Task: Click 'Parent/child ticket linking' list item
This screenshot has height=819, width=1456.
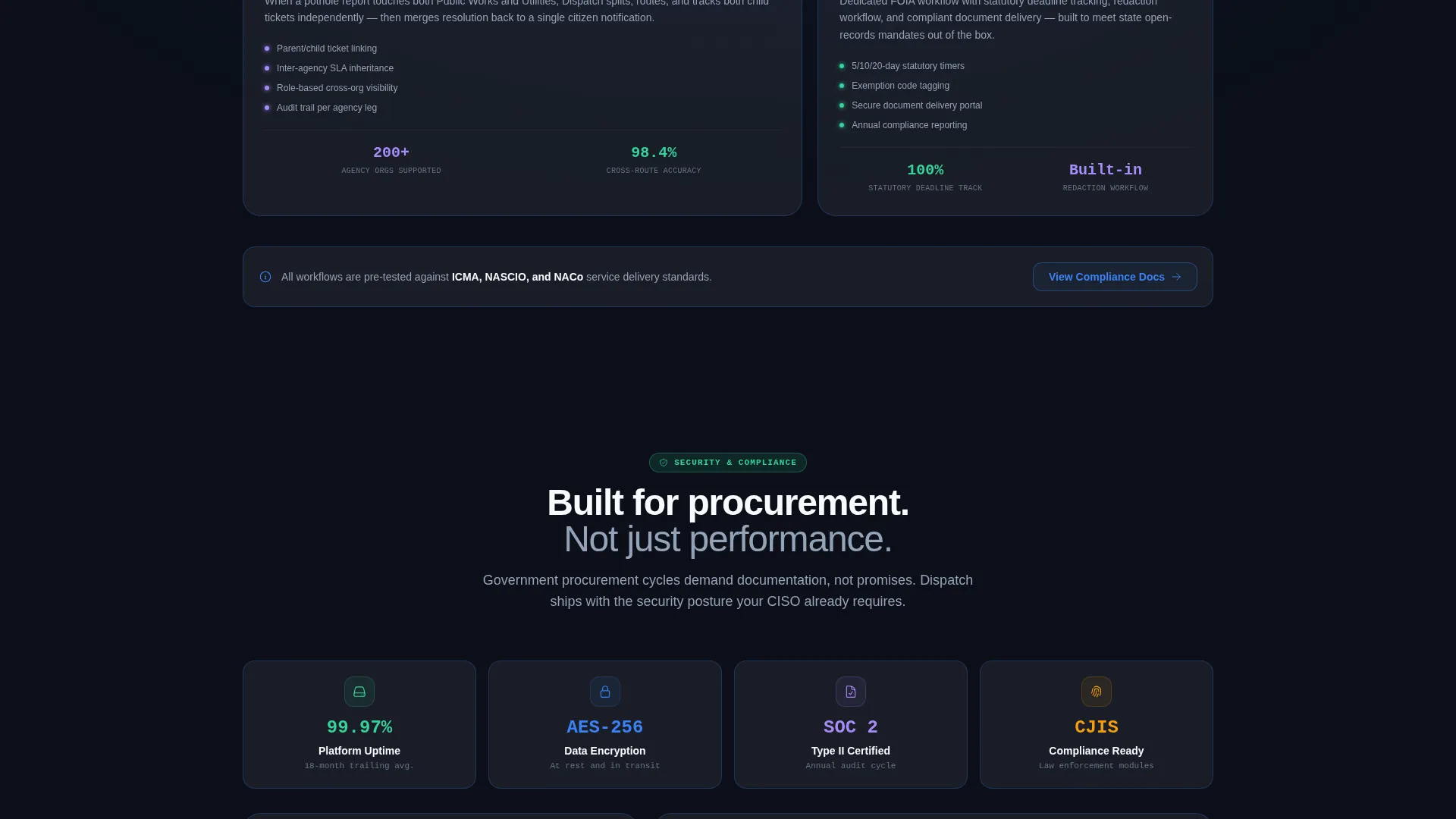Action: coord(327,49)
